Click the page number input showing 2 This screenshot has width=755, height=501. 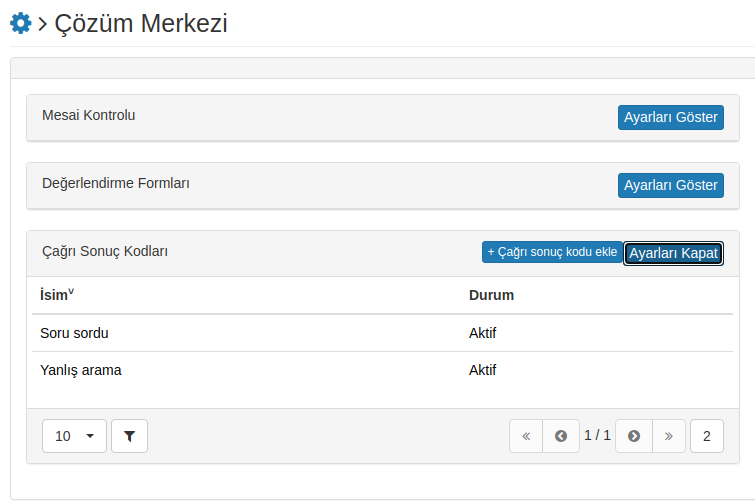point(706,436)
